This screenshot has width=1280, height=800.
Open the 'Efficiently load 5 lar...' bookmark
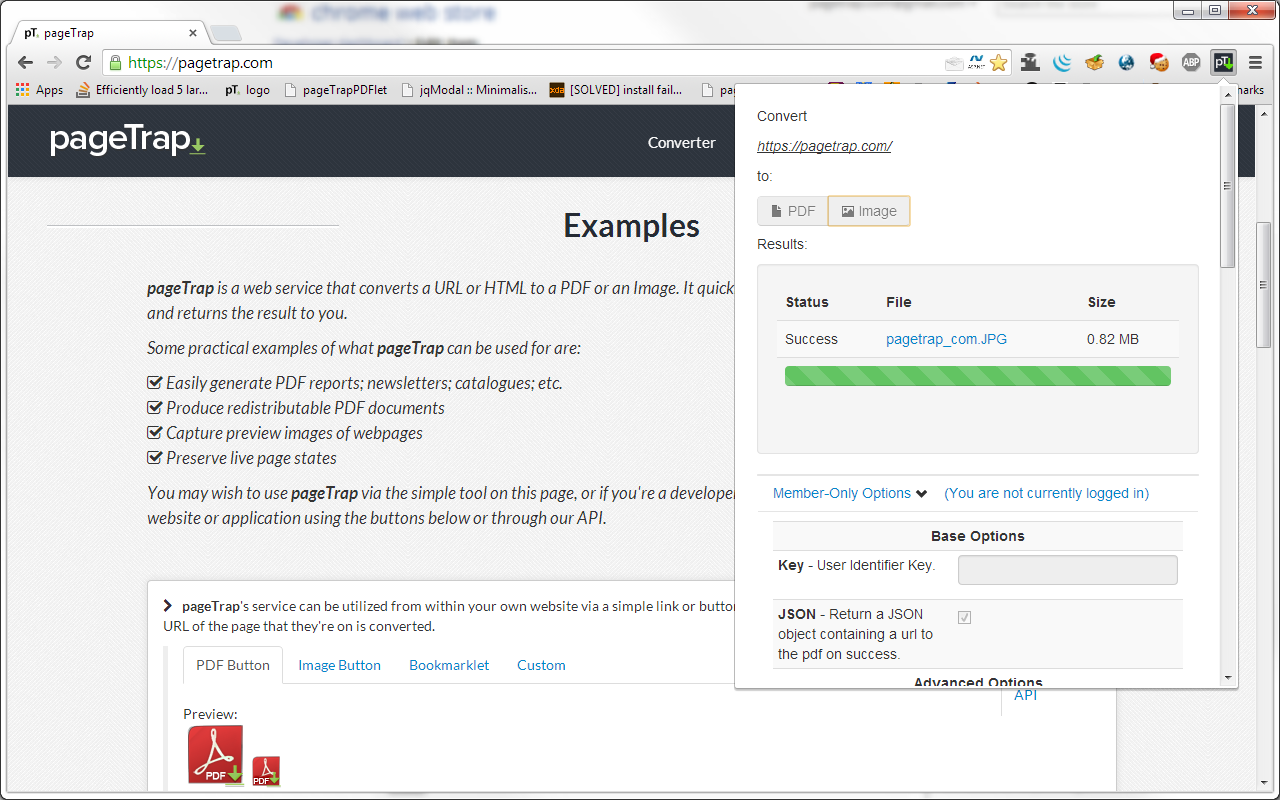point(143,90)
